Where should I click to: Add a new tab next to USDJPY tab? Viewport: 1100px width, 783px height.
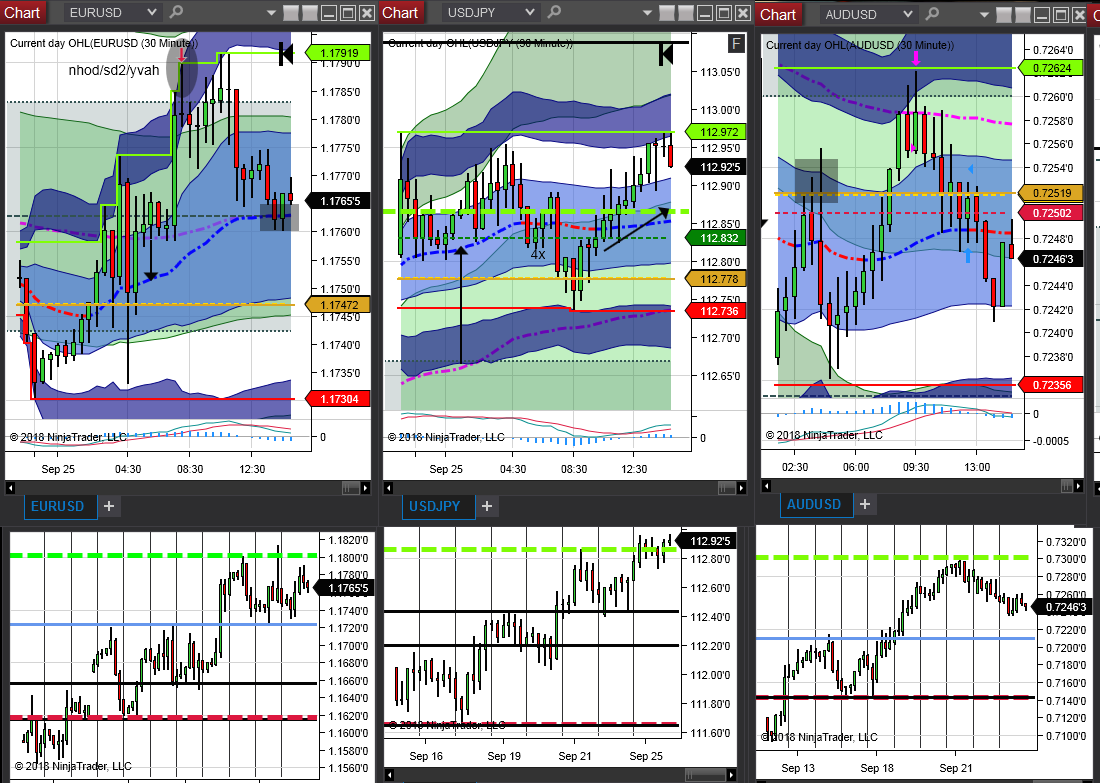click(x=487, y=506)
